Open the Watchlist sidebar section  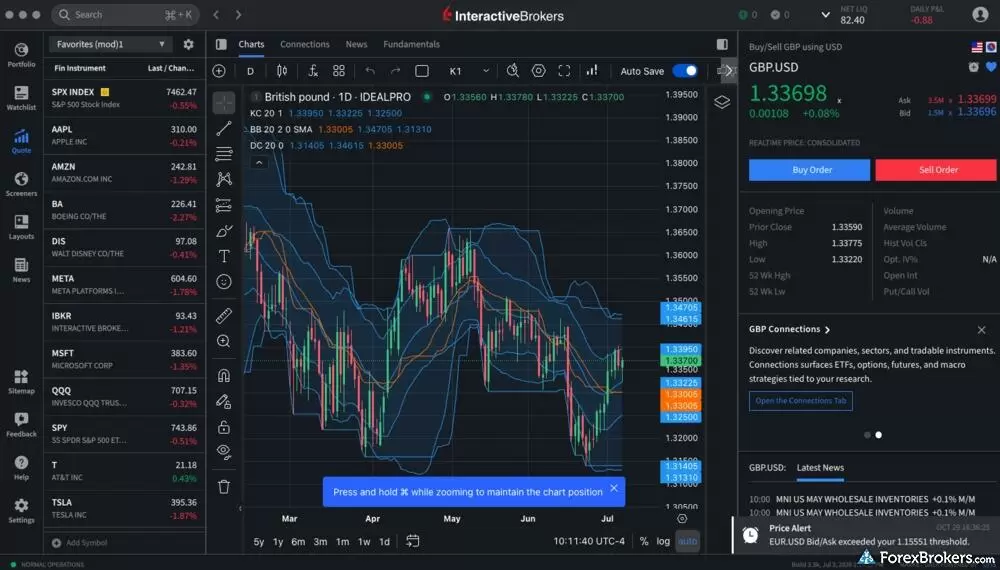pyautogui.click(x=21, y=98)
